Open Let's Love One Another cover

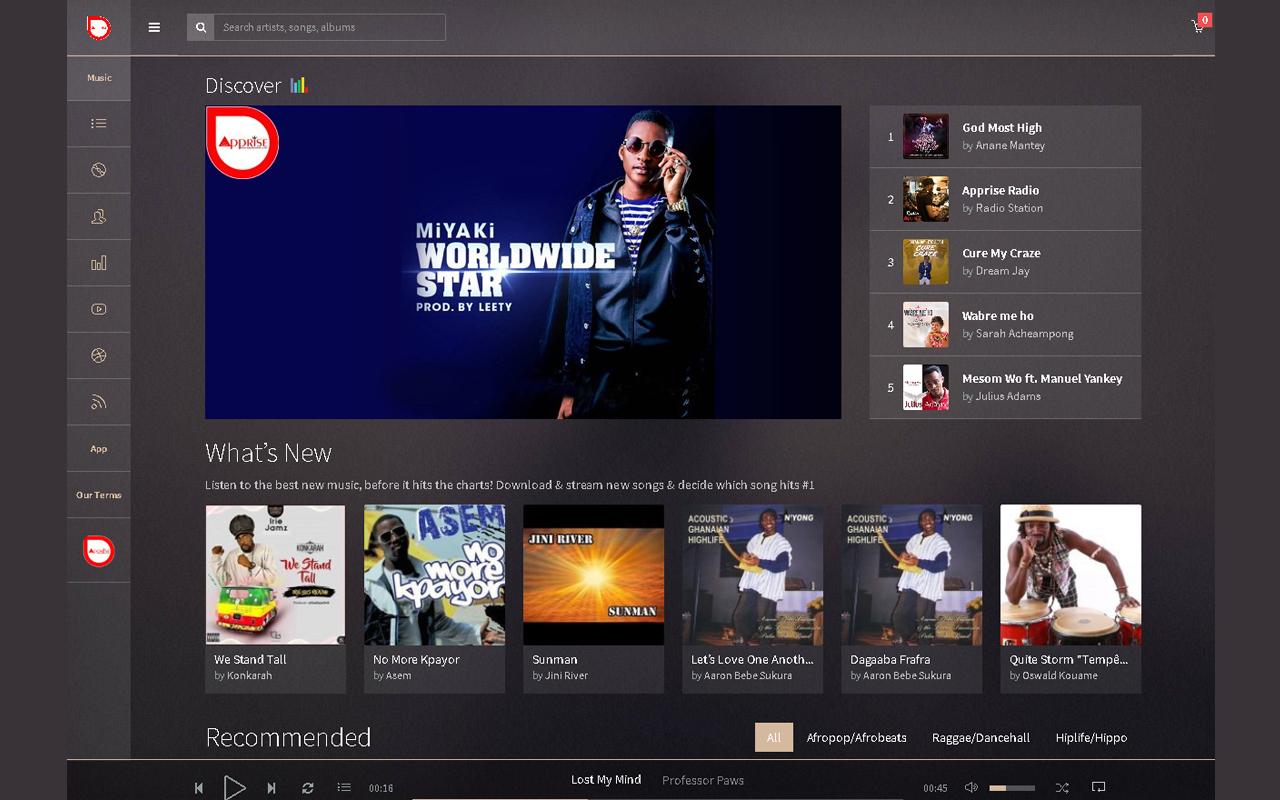click(x=752, y=575)
